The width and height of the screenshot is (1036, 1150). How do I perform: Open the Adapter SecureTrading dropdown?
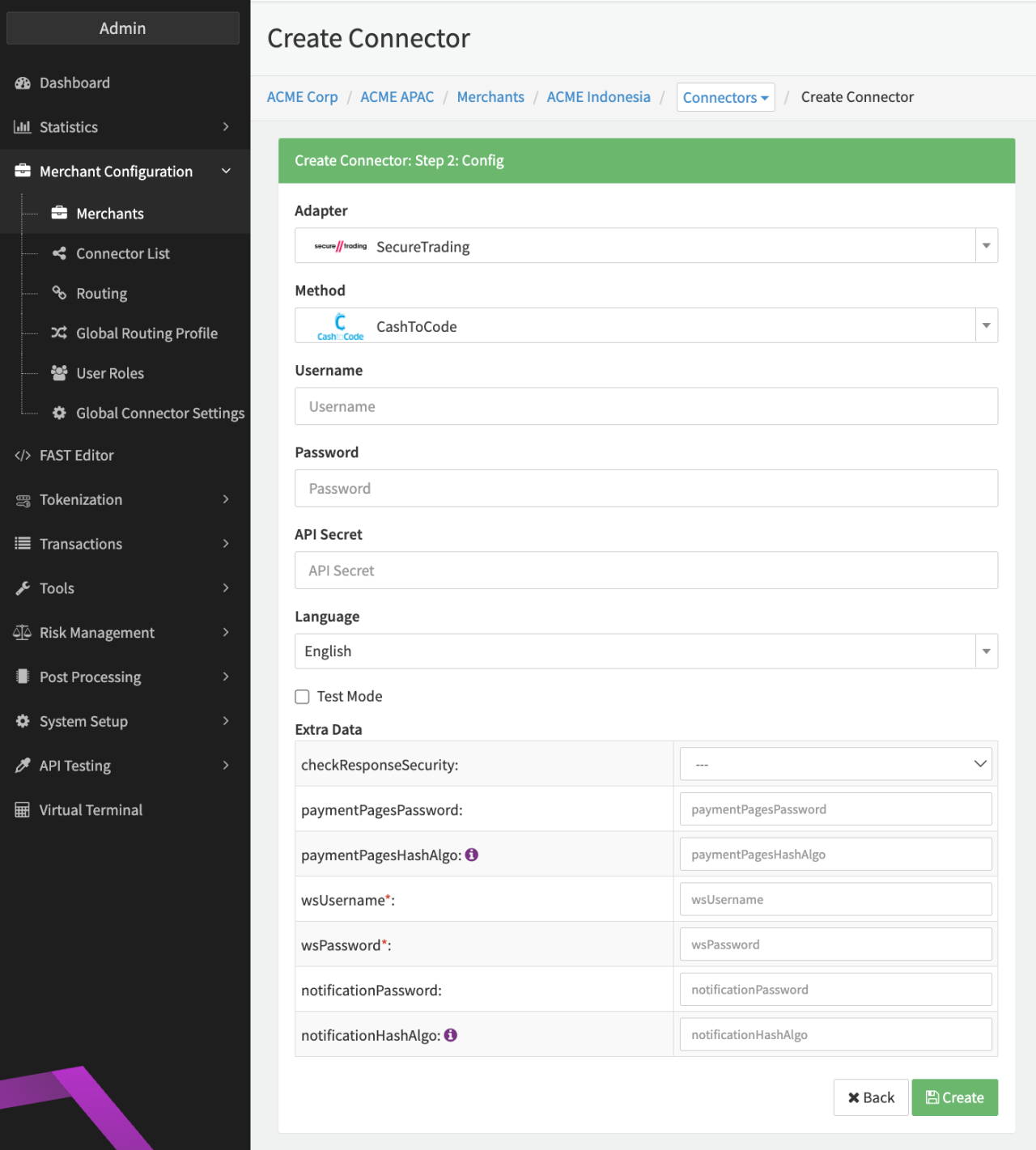click(x=646, y=246)
